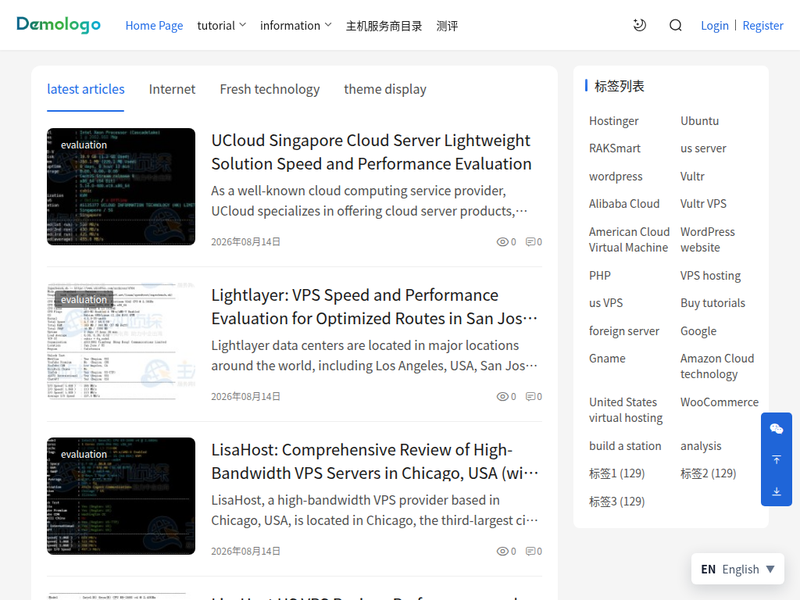800x600 pixels.
Task: Select the Vultr VPS tag
Action: [x=703, y=204]
